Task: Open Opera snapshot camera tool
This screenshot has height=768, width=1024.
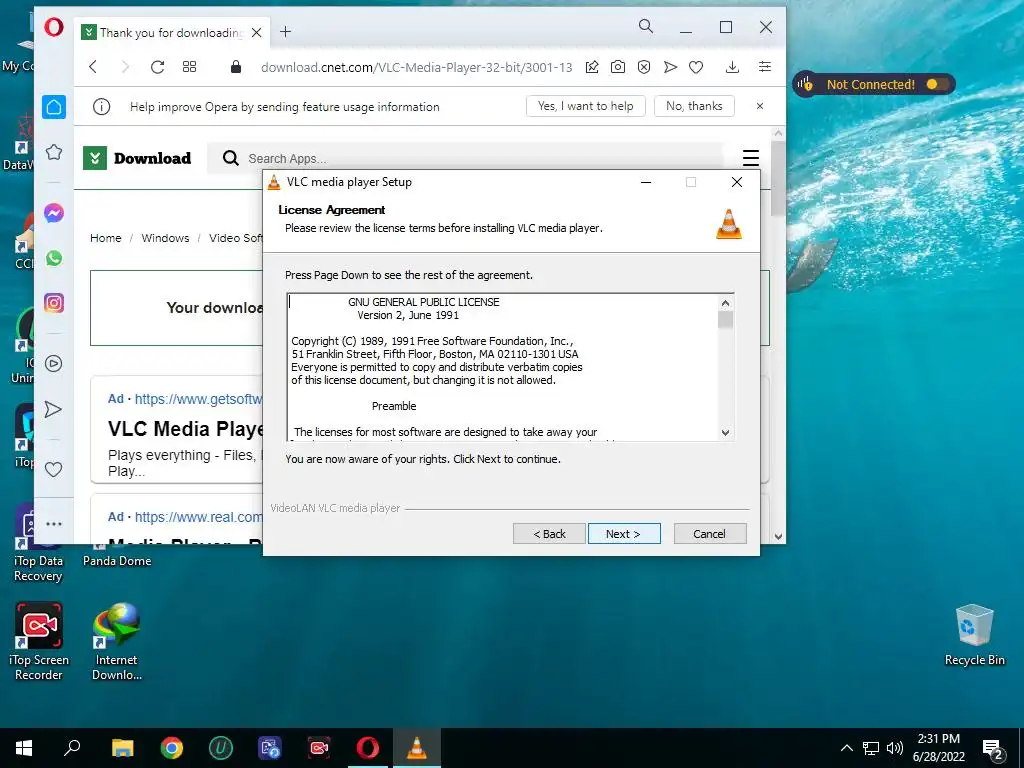Action: (x=618, y=67)
